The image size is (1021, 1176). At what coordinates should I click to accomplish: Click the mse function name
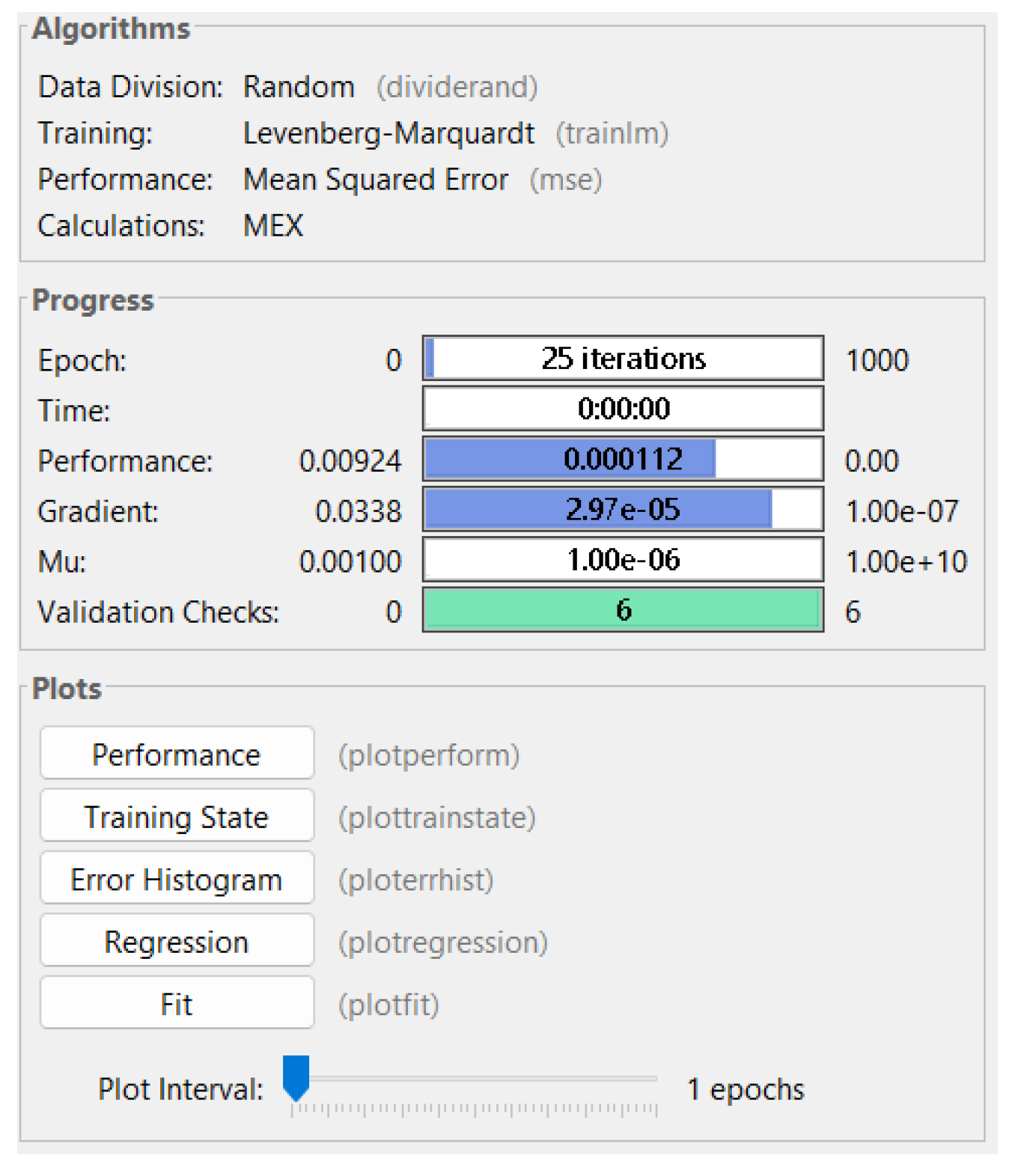(566, 180)
